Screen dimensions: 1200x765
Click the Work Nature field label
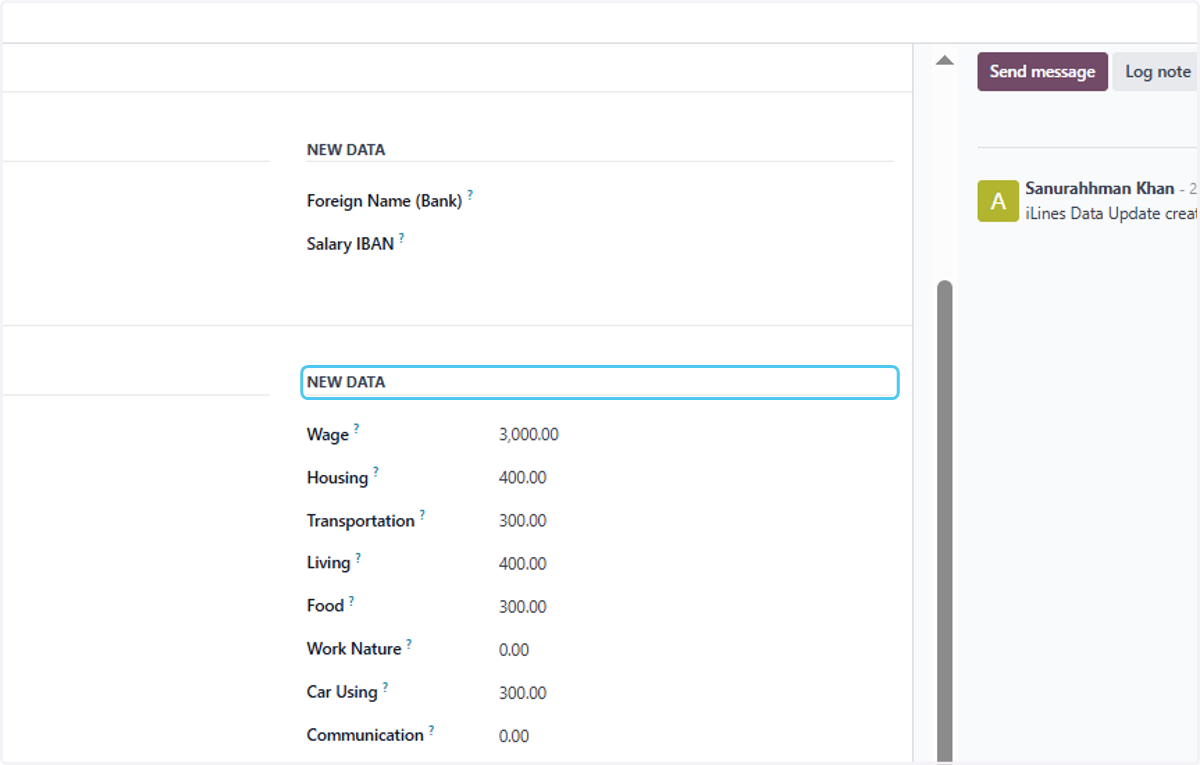(354, 649)
